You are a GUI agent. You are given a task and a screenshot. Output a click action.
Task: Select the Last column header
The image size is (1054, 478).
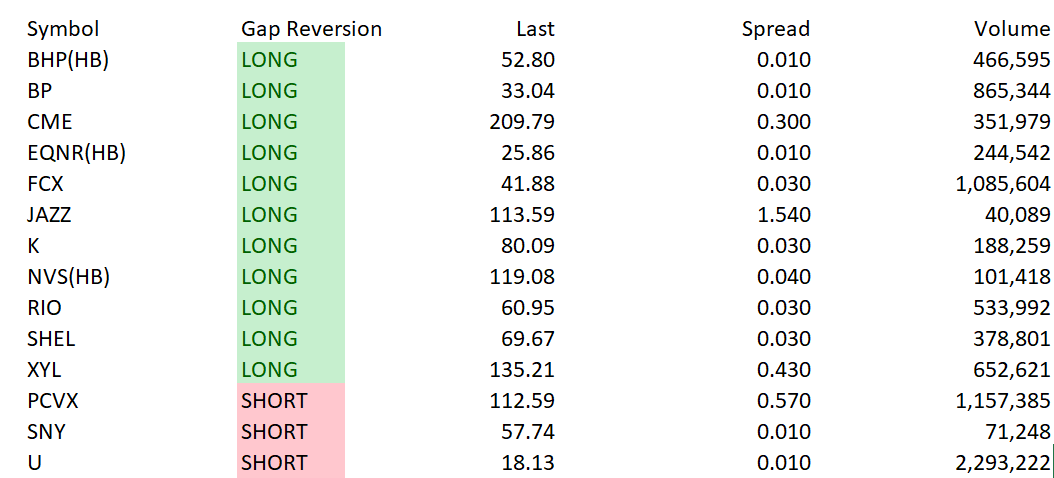535,29
